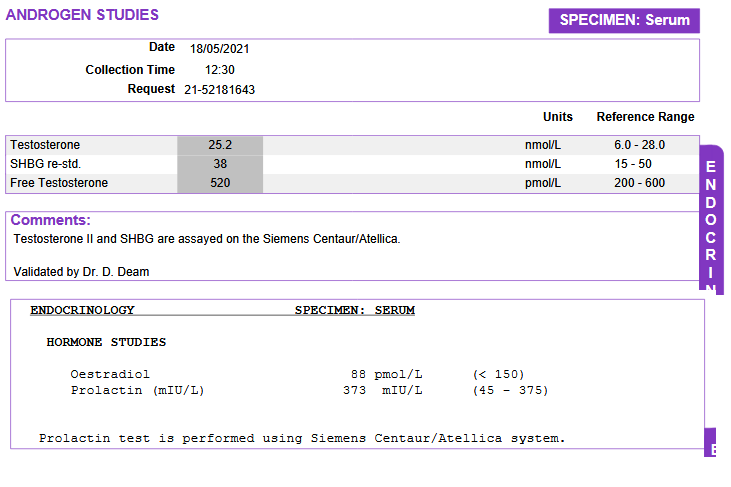
Task: Click the Comments section heading
Action: coord(50,220)
